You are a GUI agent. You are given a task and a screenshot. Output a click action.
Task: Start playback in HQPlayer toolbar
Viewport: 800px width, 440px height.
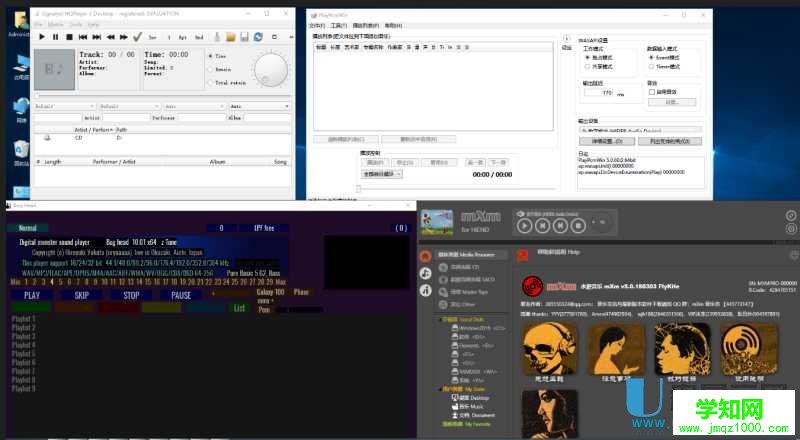42,37
